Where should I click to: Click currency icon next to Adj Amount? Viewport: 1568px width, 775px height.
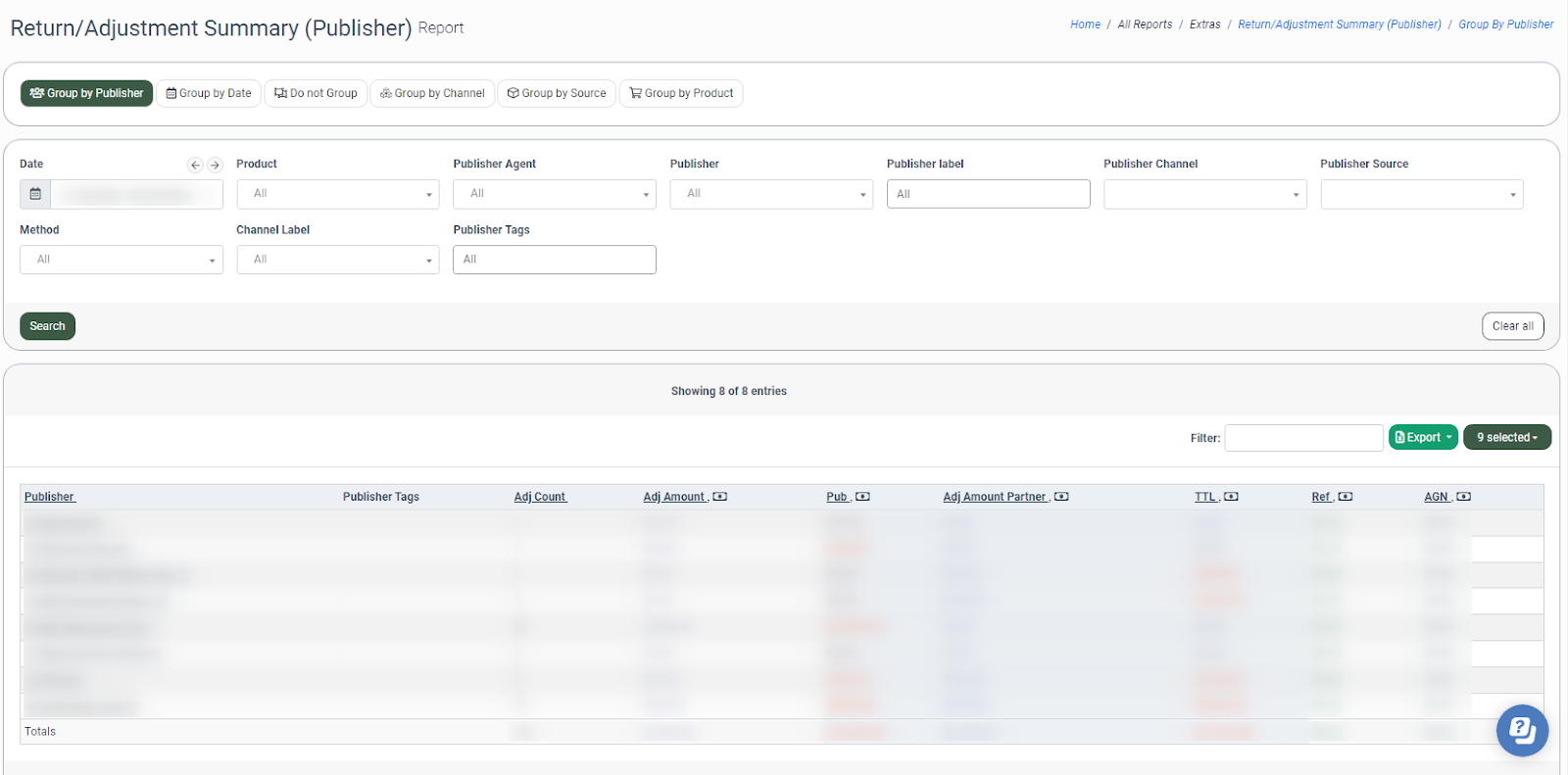click(x=720, y=497)
